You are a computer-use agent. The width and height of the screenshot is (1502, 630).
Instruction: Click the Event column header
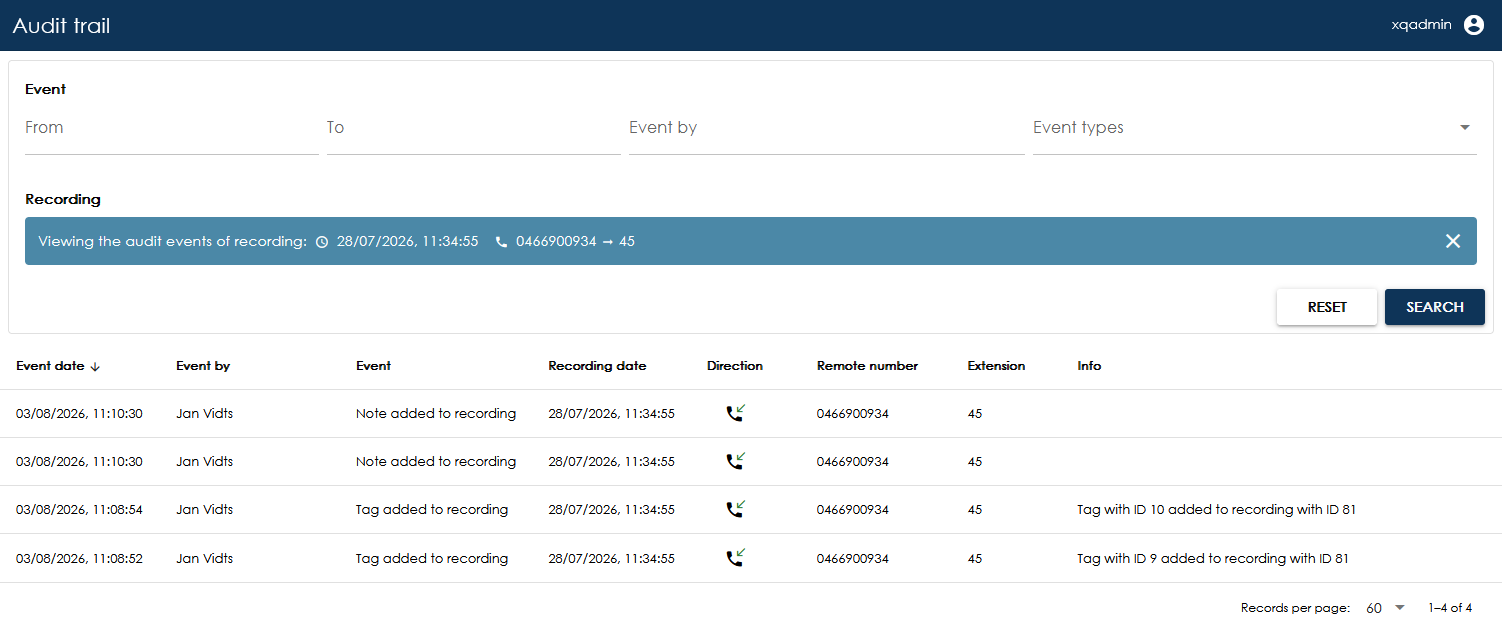pyautogui.click(x=373, y=366)
